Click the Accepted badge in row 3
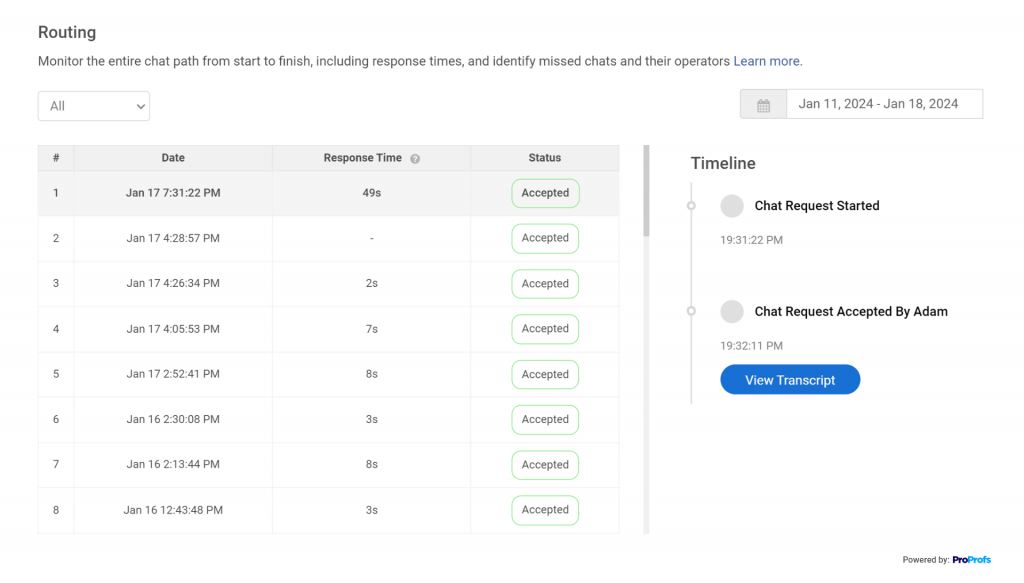Viewport: 1024px width, 583px height. pyautogui.click(x=545, y=283)
